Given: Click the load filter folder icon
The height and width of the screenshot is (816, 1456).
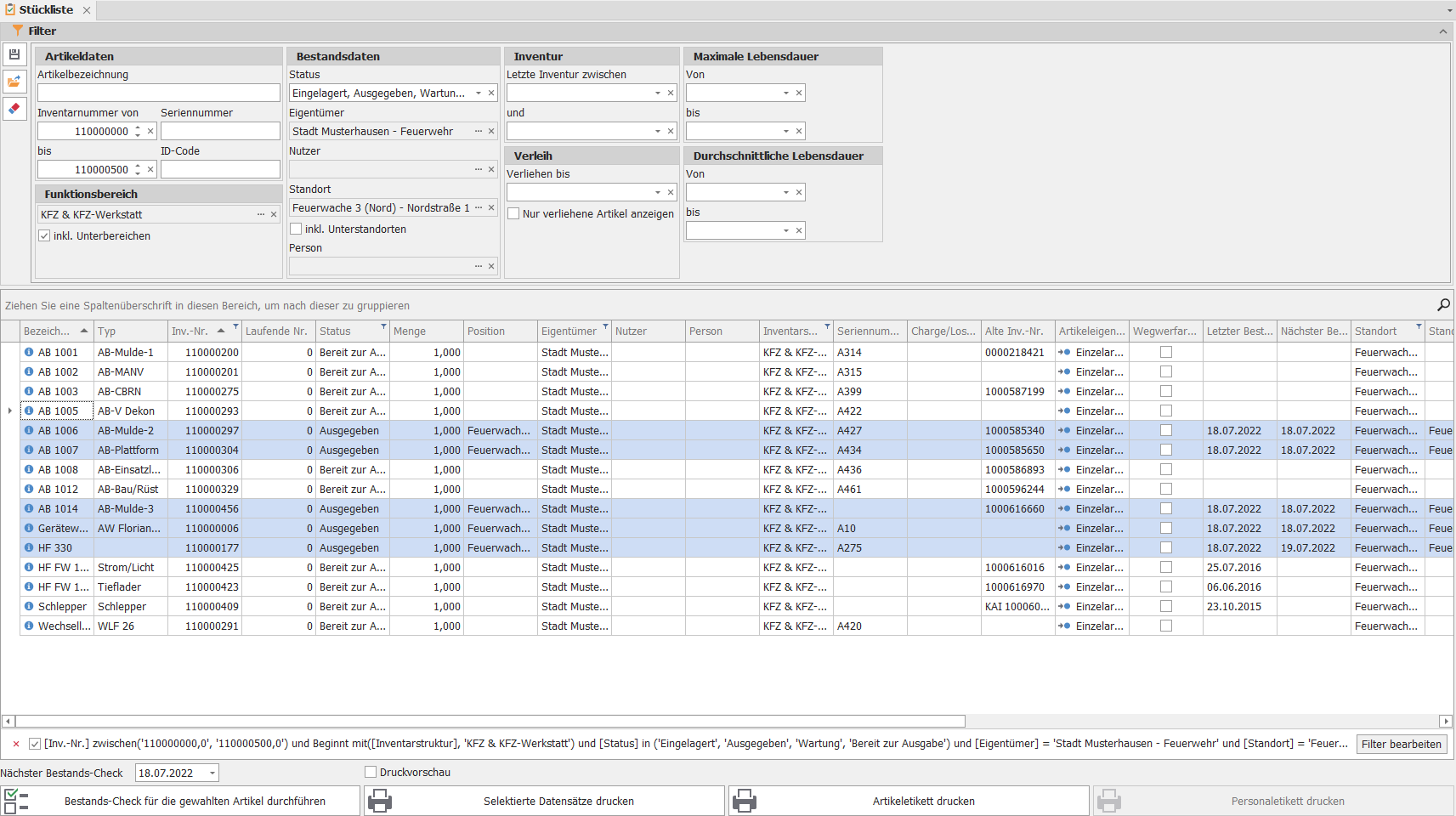Looking at the screenshot, I should [x=14, y=82].
